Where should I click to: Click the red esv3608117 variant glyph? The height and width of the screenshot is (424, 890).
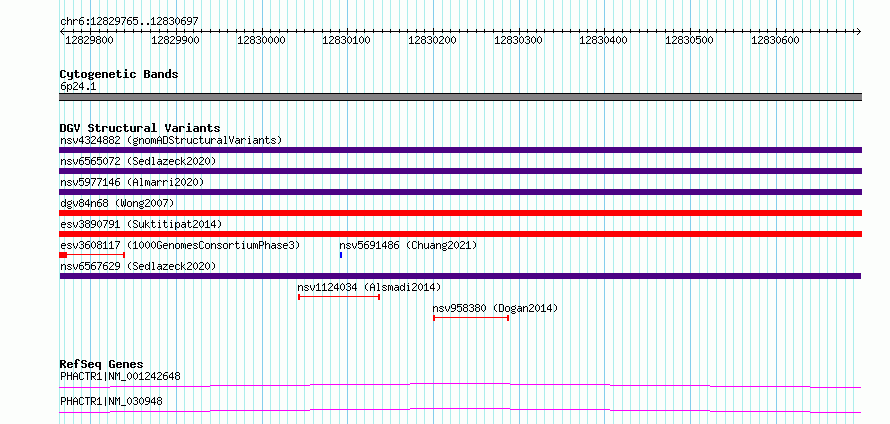click(x=92, y=255)
